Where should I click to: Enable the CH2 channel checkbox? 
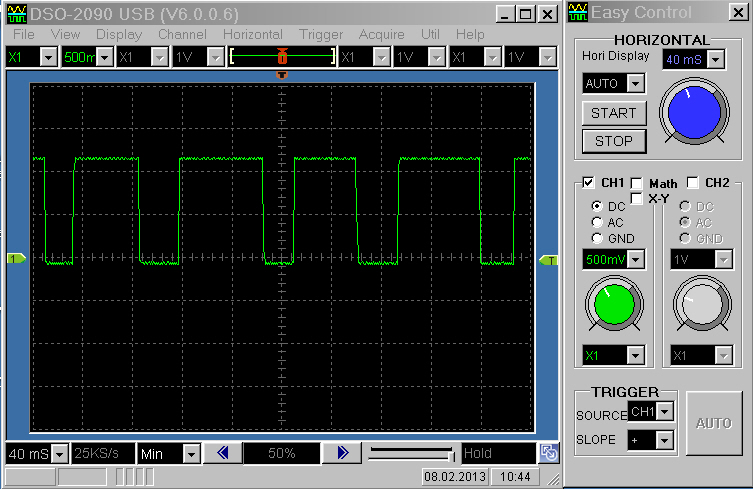pyautogui.click(x=693, y=183)
